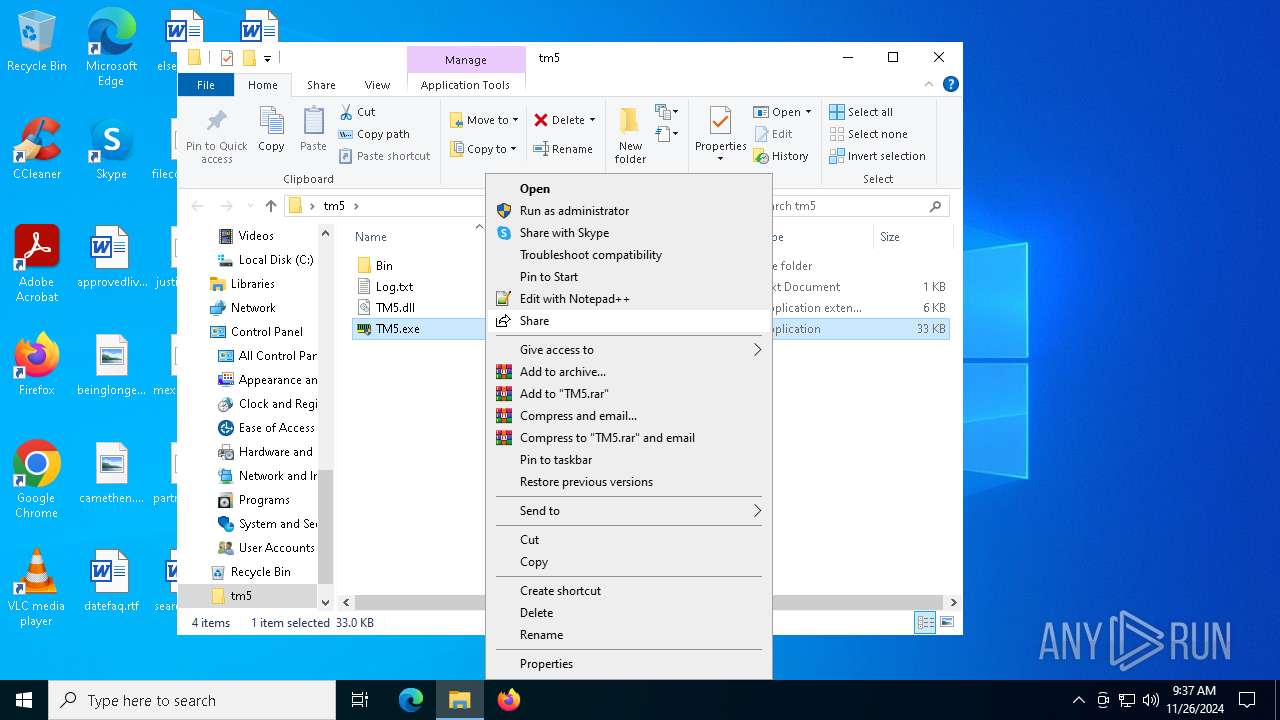This screenshot has height=720, width=1280.
Task: Open the ribbon Open dropdown
Action: pos(782,112)
